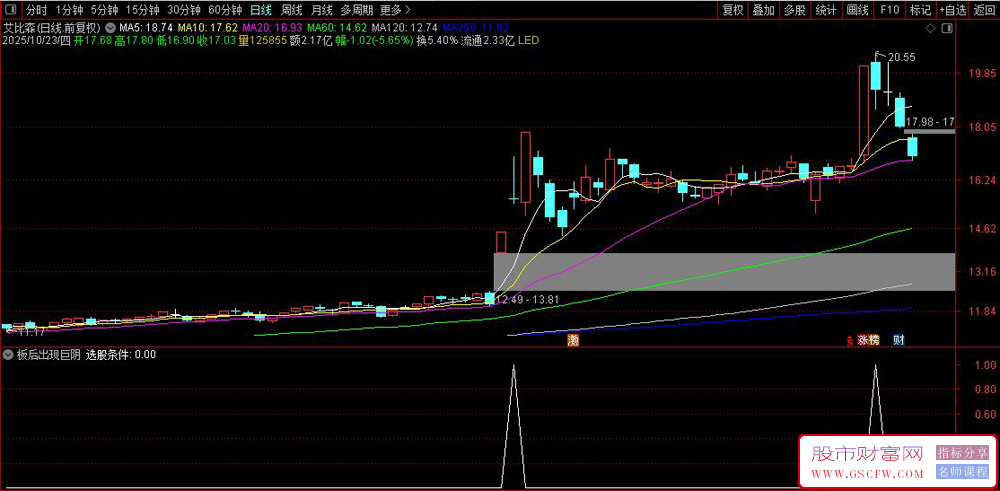Click the 19.85 price axis label

981,73
